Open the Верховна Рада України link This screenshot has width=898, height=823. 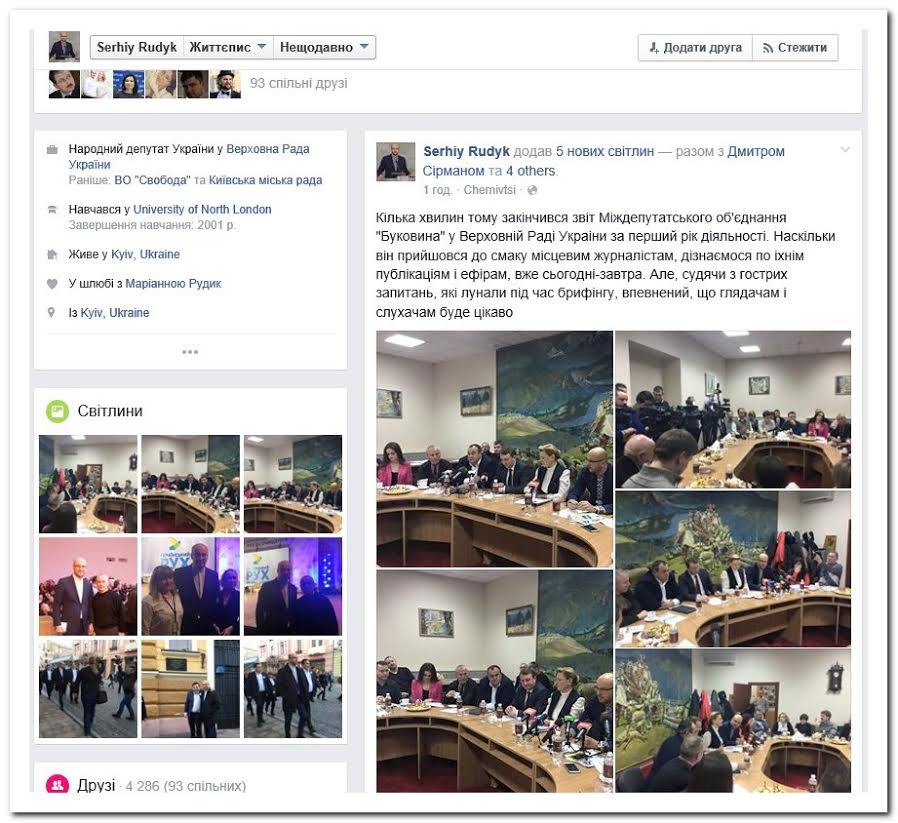pyautogui.click(x=189, y=157)
